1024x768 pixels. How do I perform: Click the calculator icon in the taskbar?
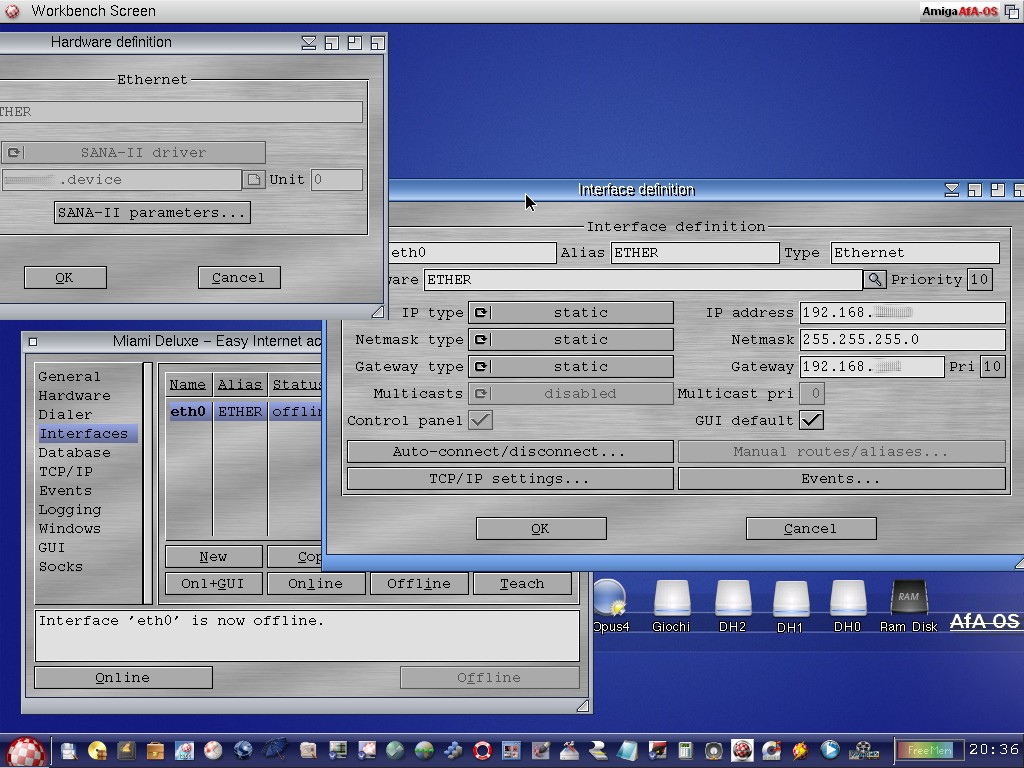pos(686,750)
